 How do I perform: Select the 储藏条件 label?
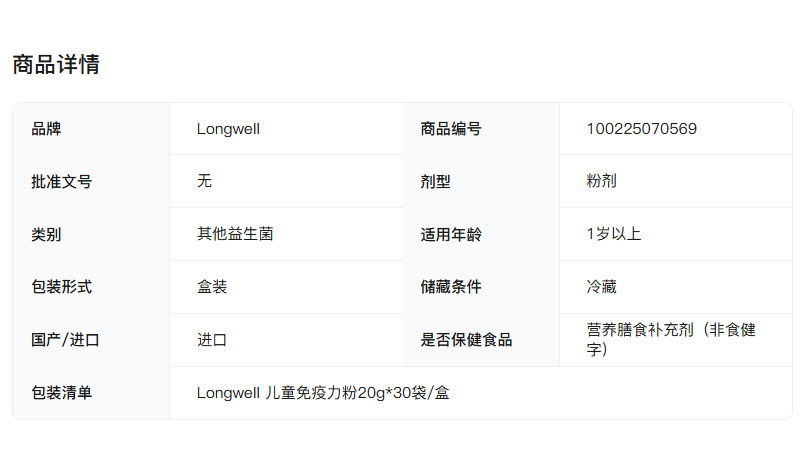pos(451,287)
